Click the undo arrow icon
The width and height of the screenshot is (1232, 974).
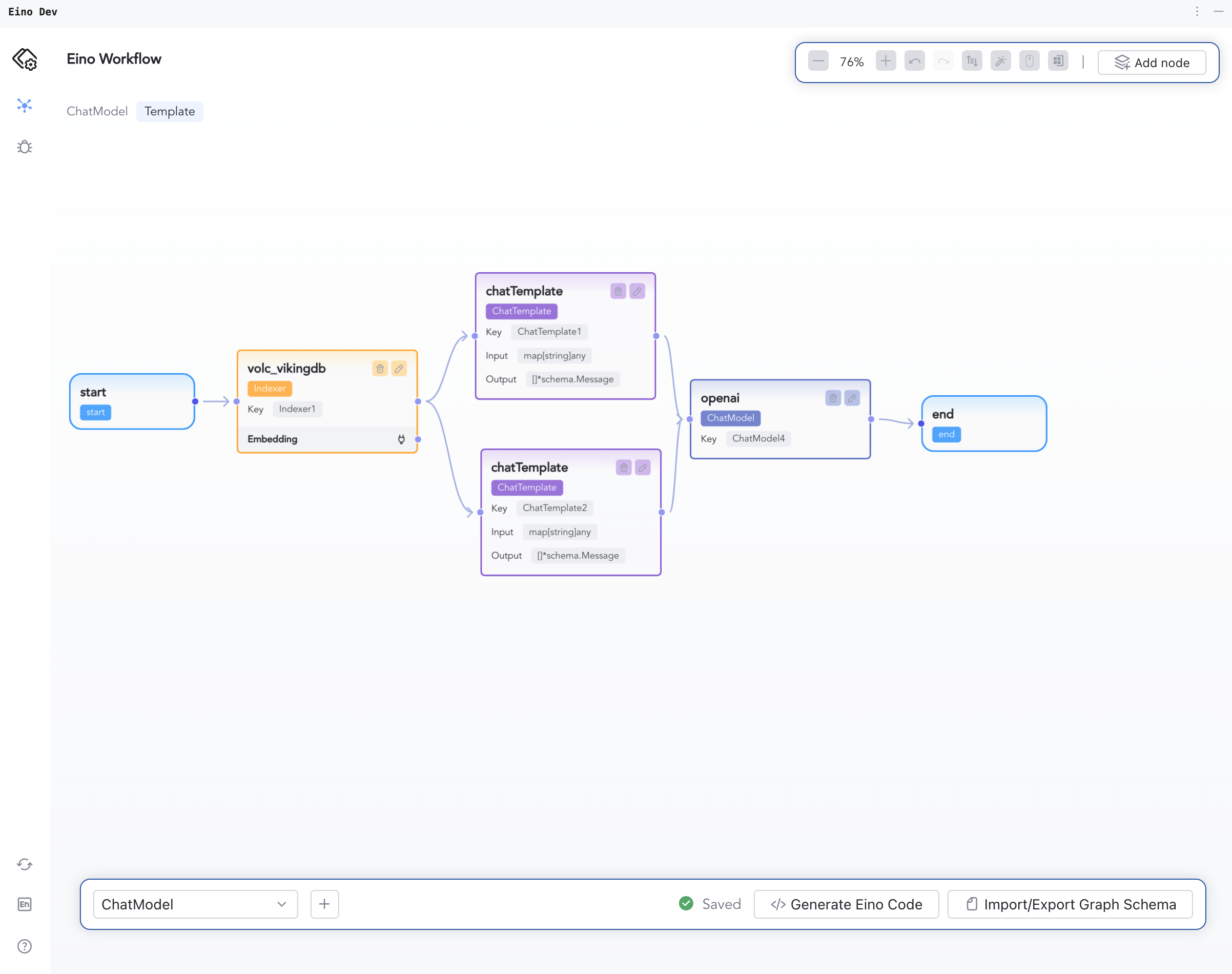coord(914,61)
